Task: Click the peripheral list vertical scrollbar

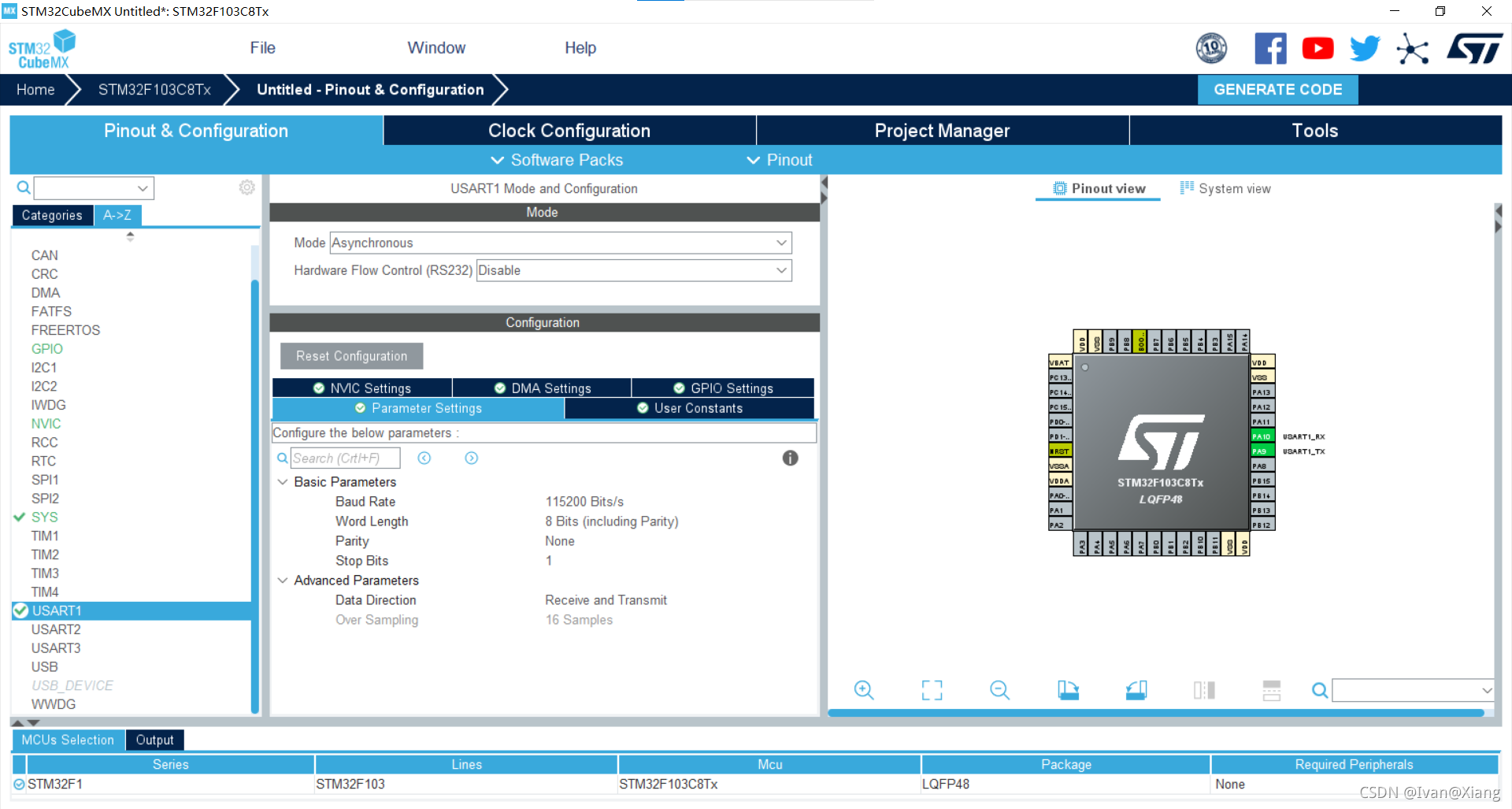Action: (x=254, y=496)
